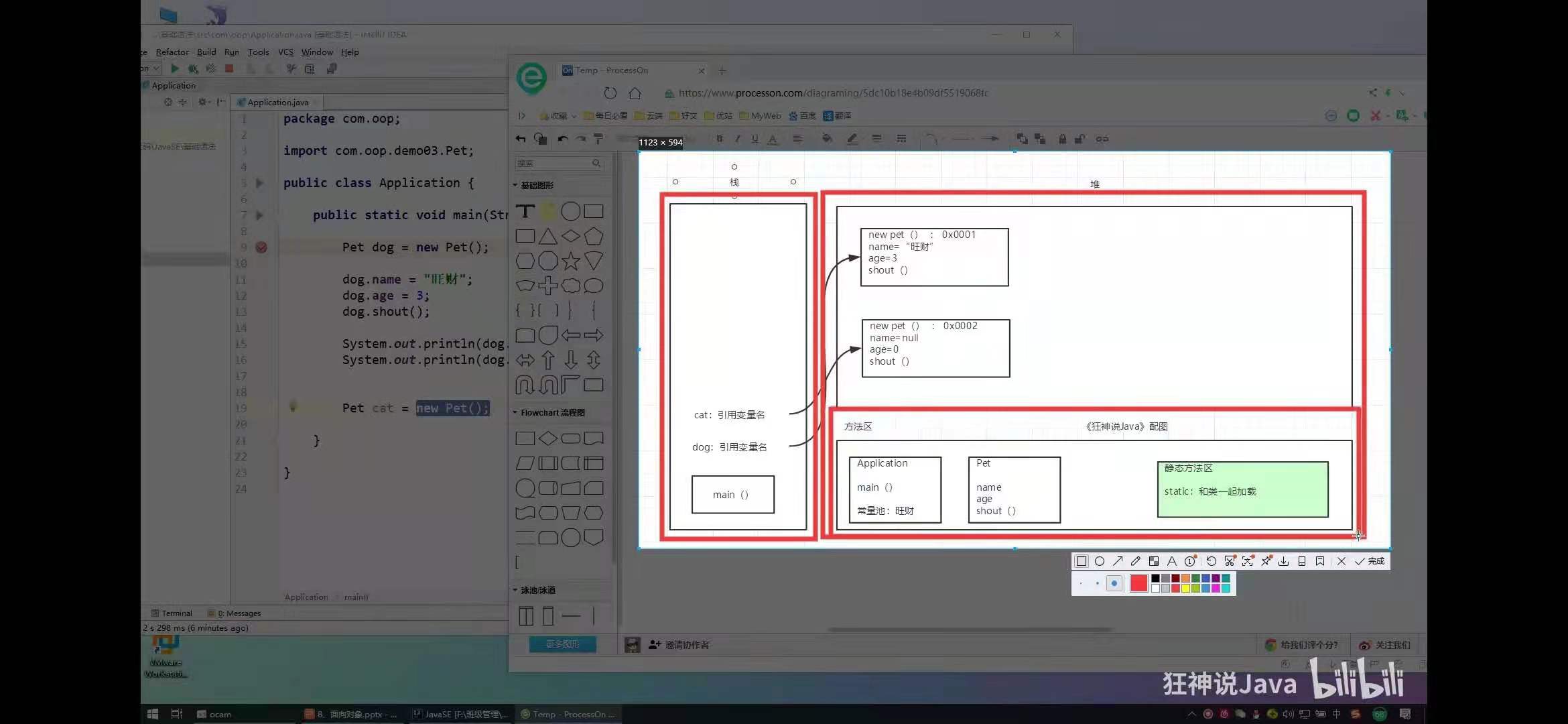Select the arrow annotation tool
Image resolution: width=1568 pixels, height=724 pixels.
1118,561
